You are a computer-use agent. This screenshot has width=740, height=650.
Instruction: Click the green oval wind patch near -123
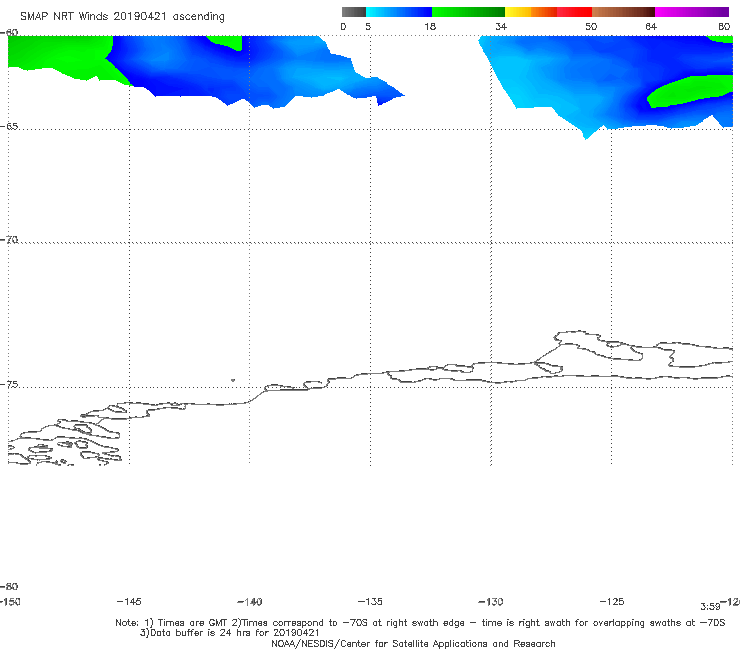click(689, 91)
